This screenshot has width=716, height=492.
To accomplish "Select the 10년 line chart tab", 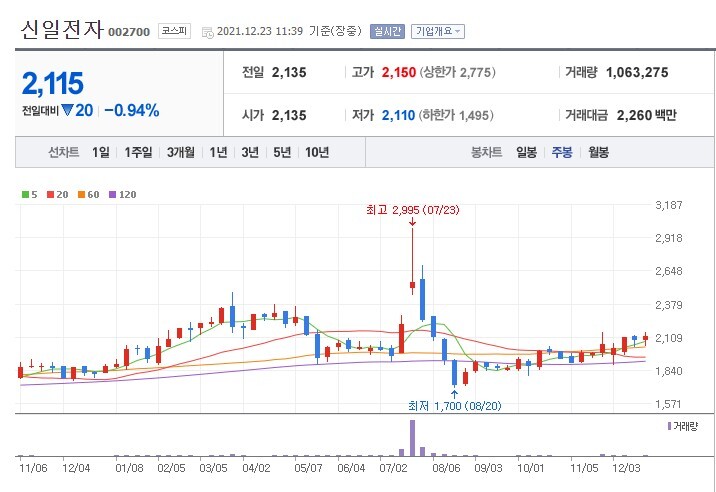I will pos(317,152).
